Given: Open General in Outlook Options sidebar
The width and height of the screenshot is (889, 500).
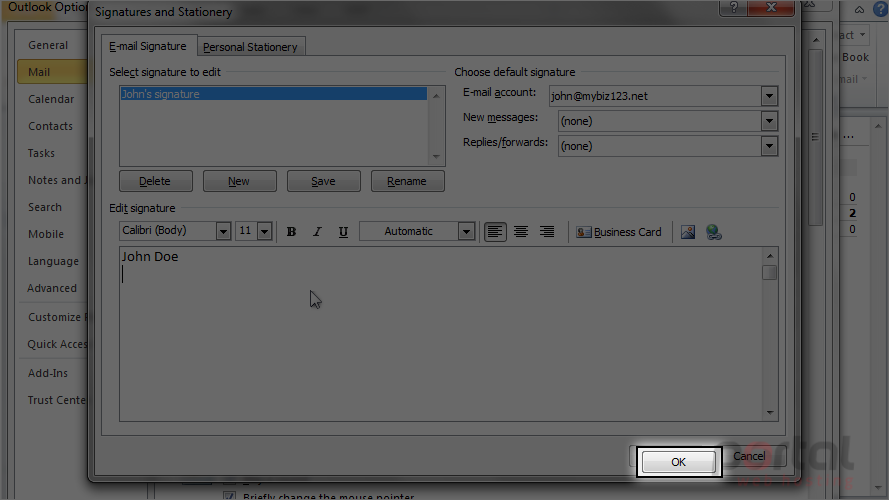Looking at the screenshot, I should tap(48, 45).
